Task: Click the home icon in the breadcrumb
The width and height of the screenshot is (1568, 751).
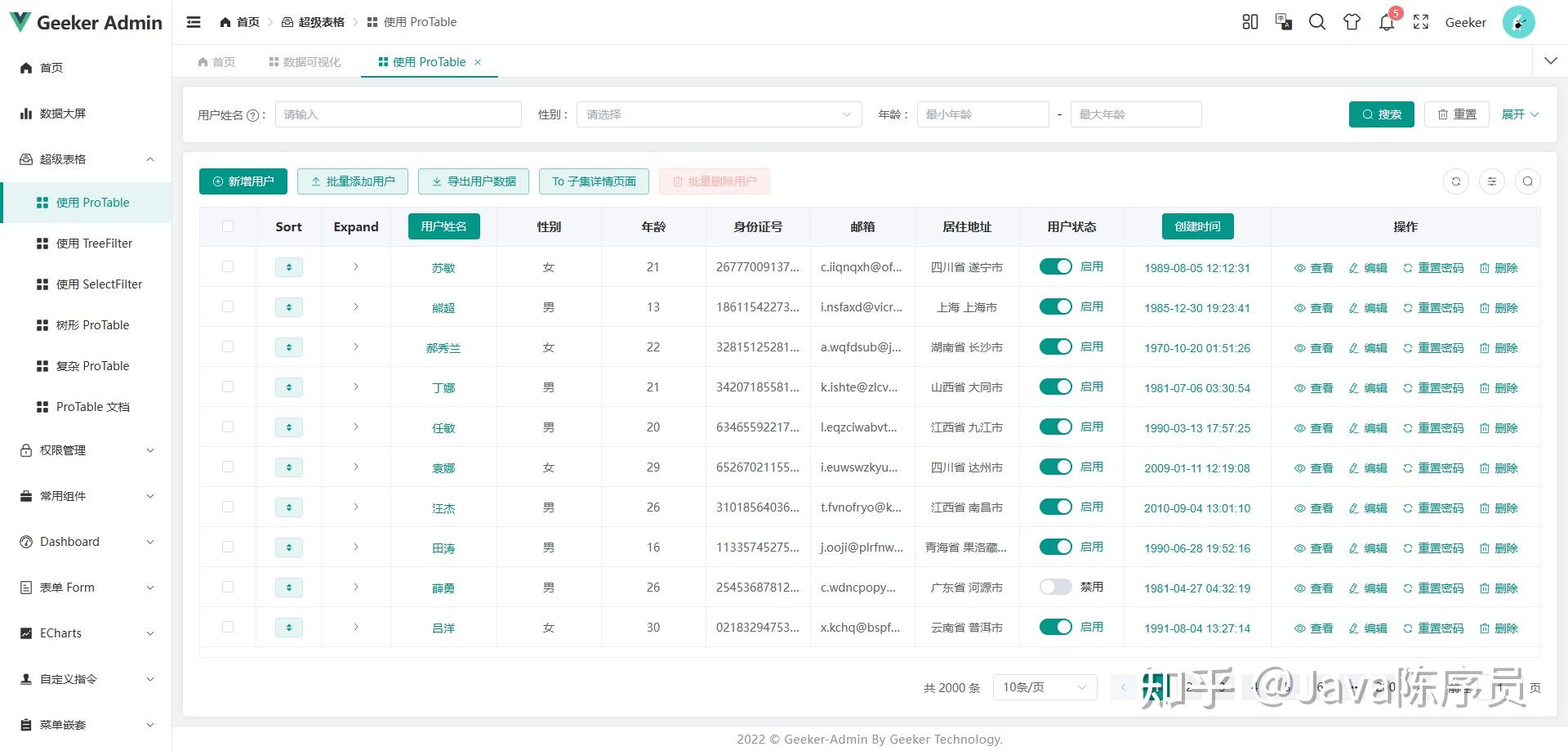Action: 225,22
